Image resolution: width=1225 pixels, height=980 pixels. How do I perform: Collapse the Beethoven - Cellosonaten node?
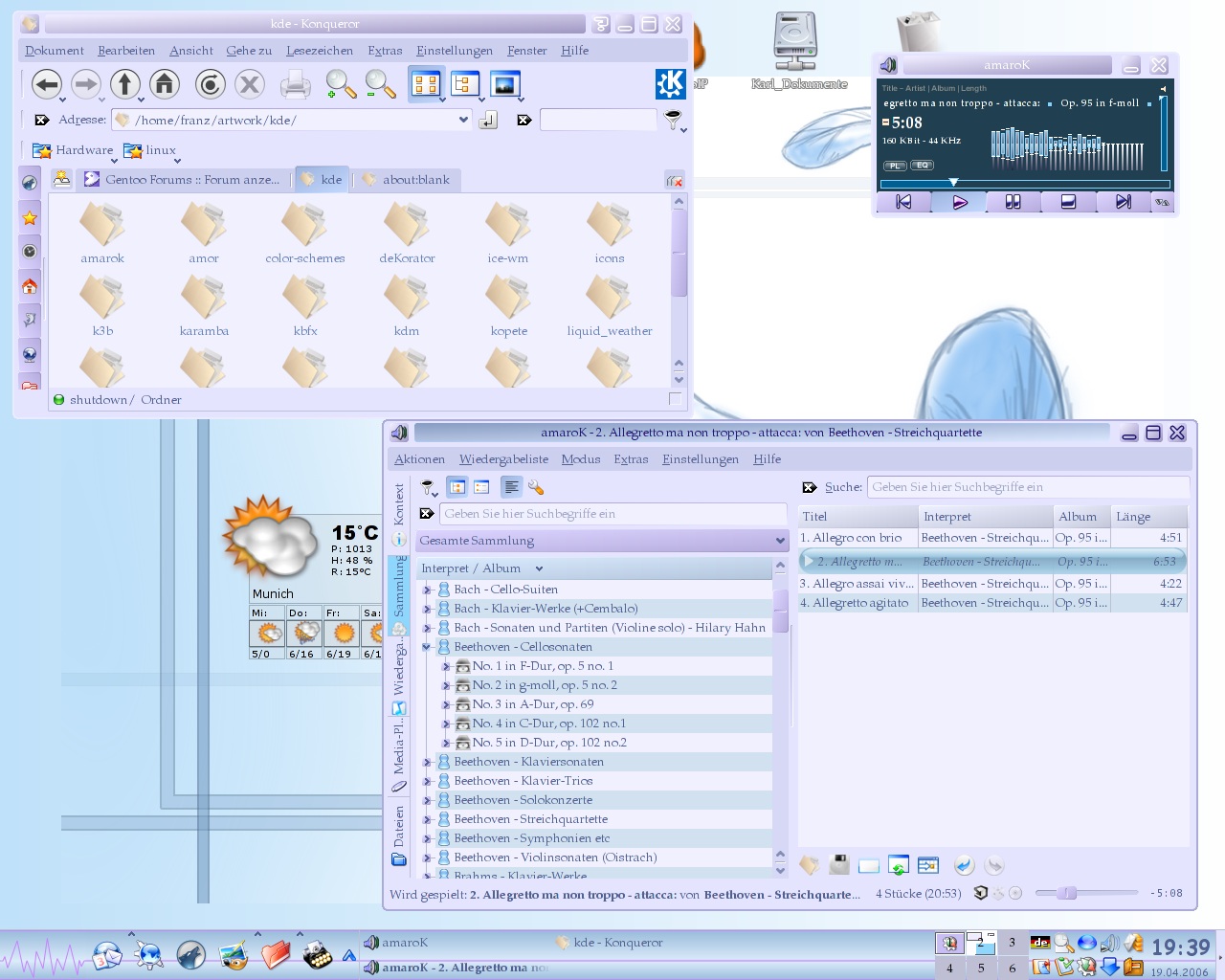click(427, 647)
